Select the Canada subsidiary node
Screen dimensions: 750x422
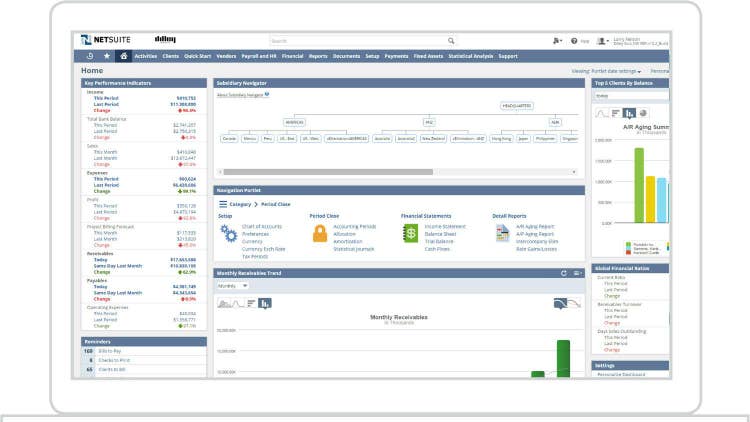click(229, 138)
